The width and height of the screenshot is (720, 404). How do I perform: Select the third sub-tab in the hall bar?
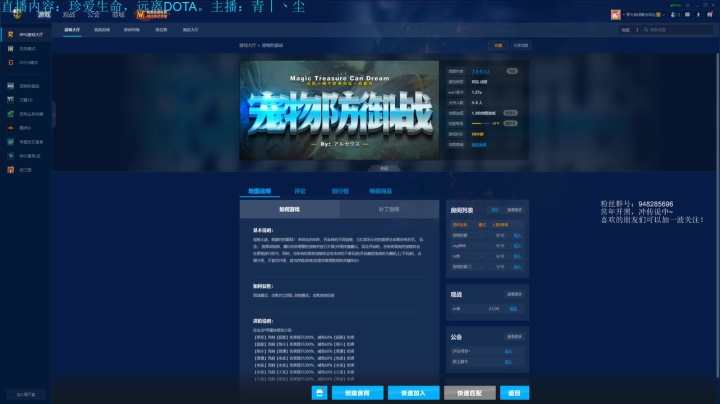point(132,30)
